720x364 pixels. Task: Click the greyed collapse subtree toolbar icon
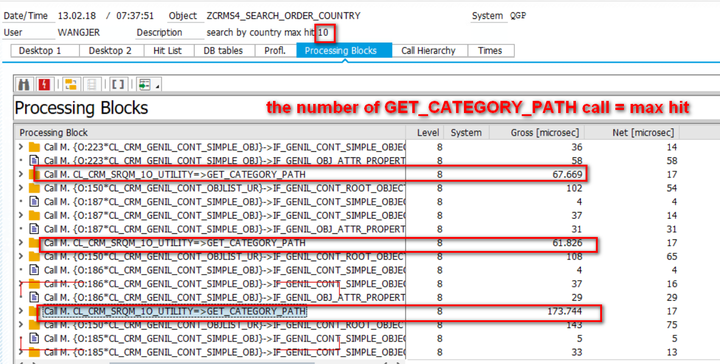point(92,84)
